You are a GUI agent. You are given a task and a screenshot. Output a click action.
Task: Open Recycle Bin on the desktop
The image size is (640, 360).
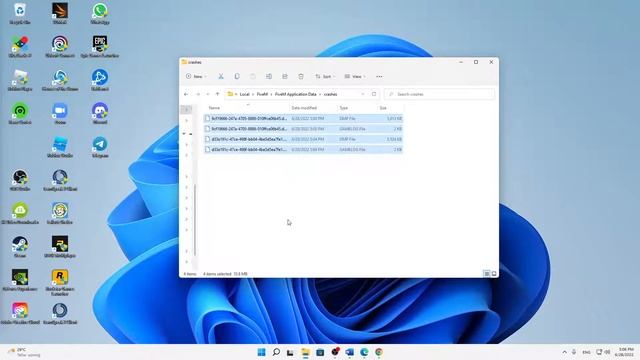tap(20, 13)
